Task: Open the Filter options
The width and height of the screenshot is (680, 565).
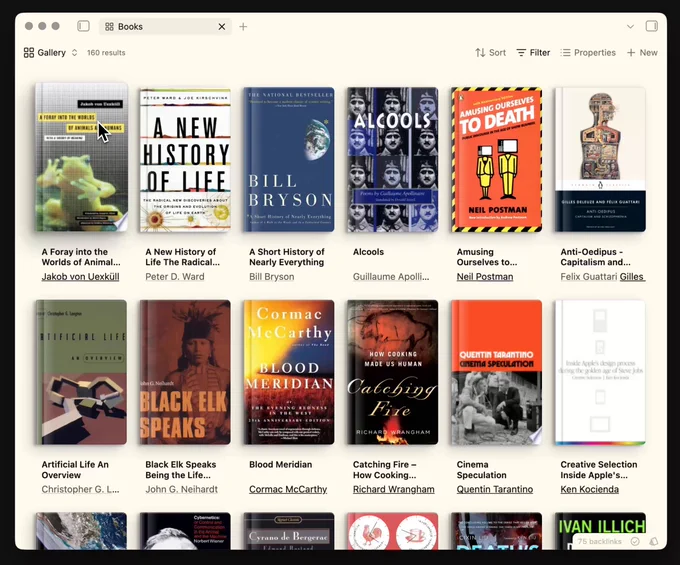Action: coord(533,53)
